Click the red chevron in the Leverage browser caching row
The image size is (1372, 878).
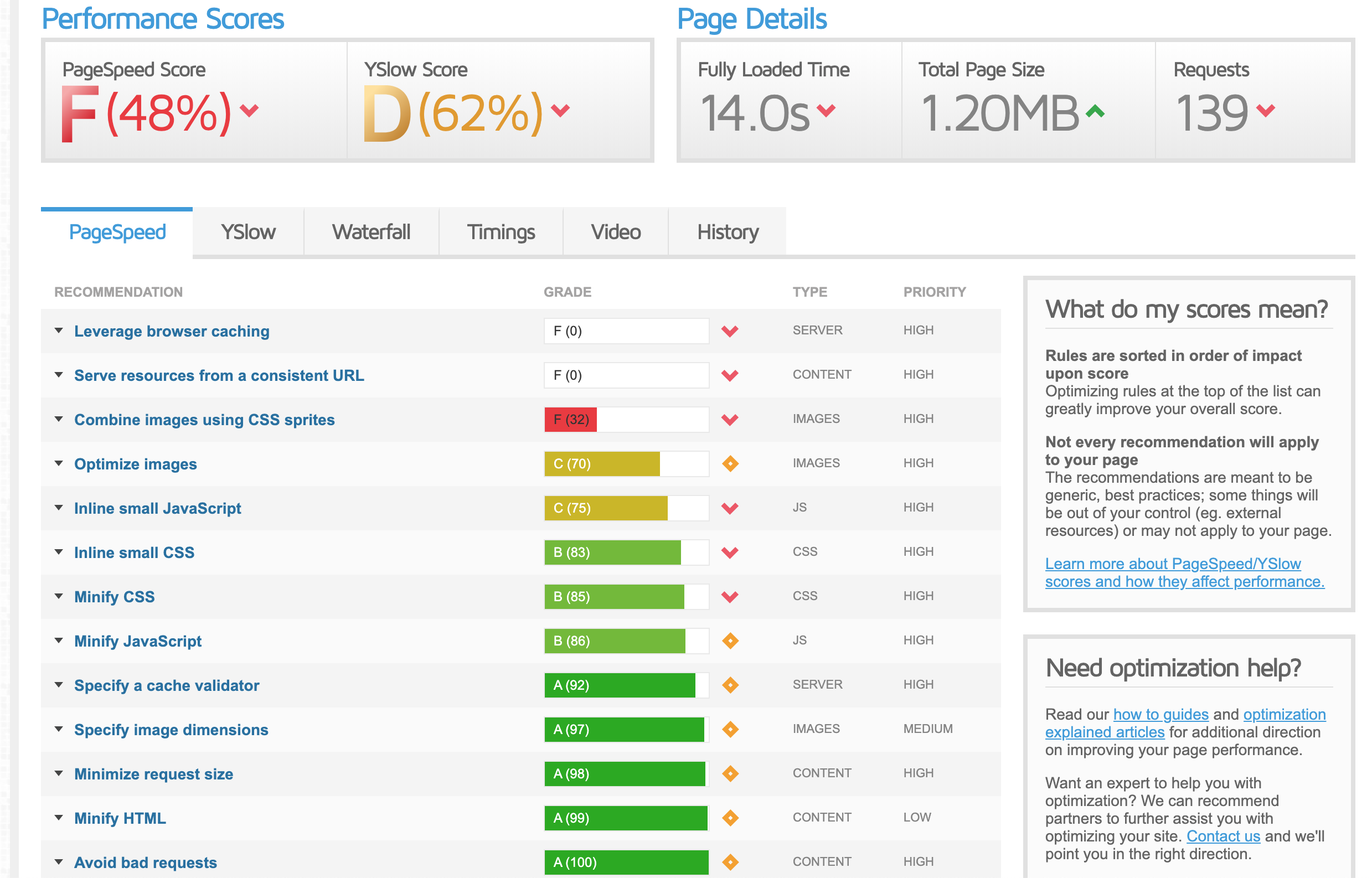coord(730,330)
